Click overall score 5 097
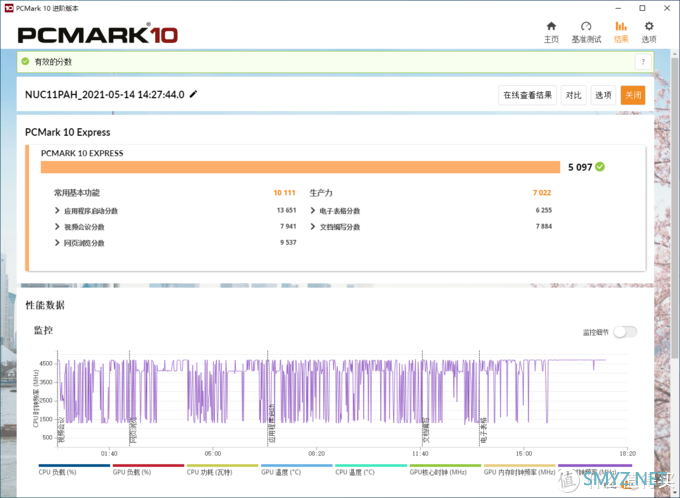This screenshot has height=498, width=680. [x=580, y=167]
